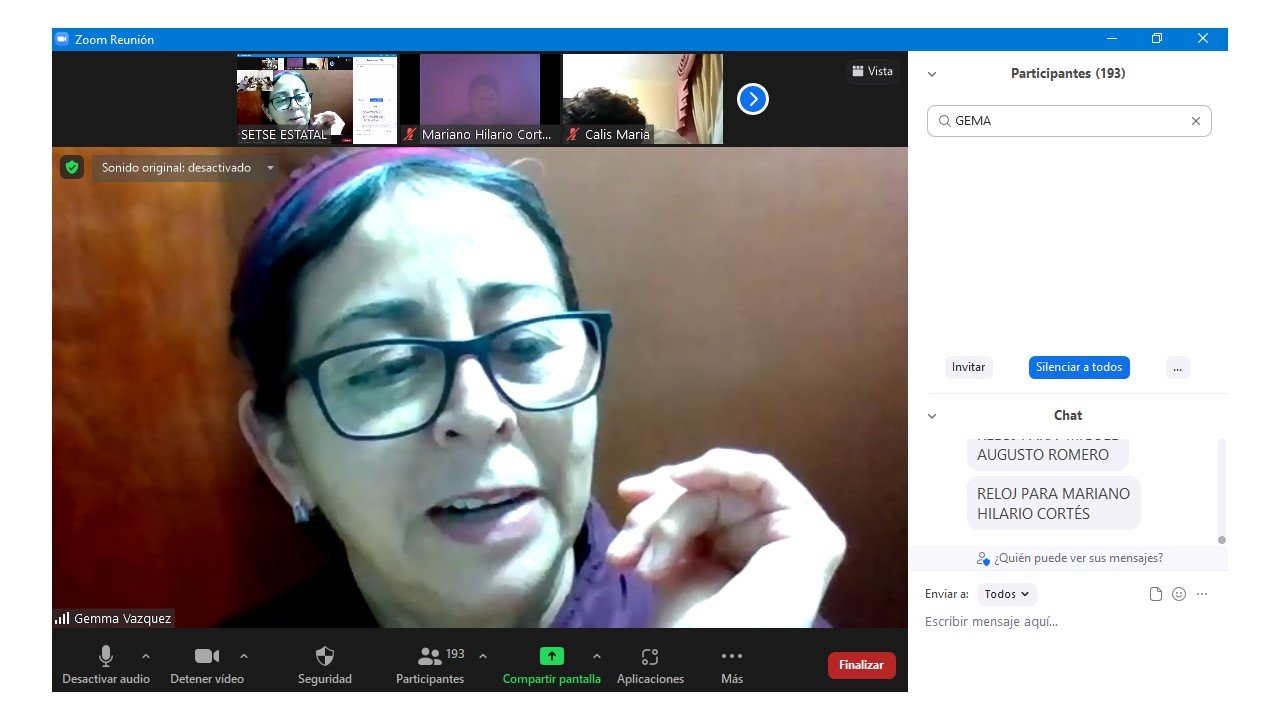Start sharing with Compartir pantalla icon
The height and width of the screenshot is (720, 1280).
551,657
